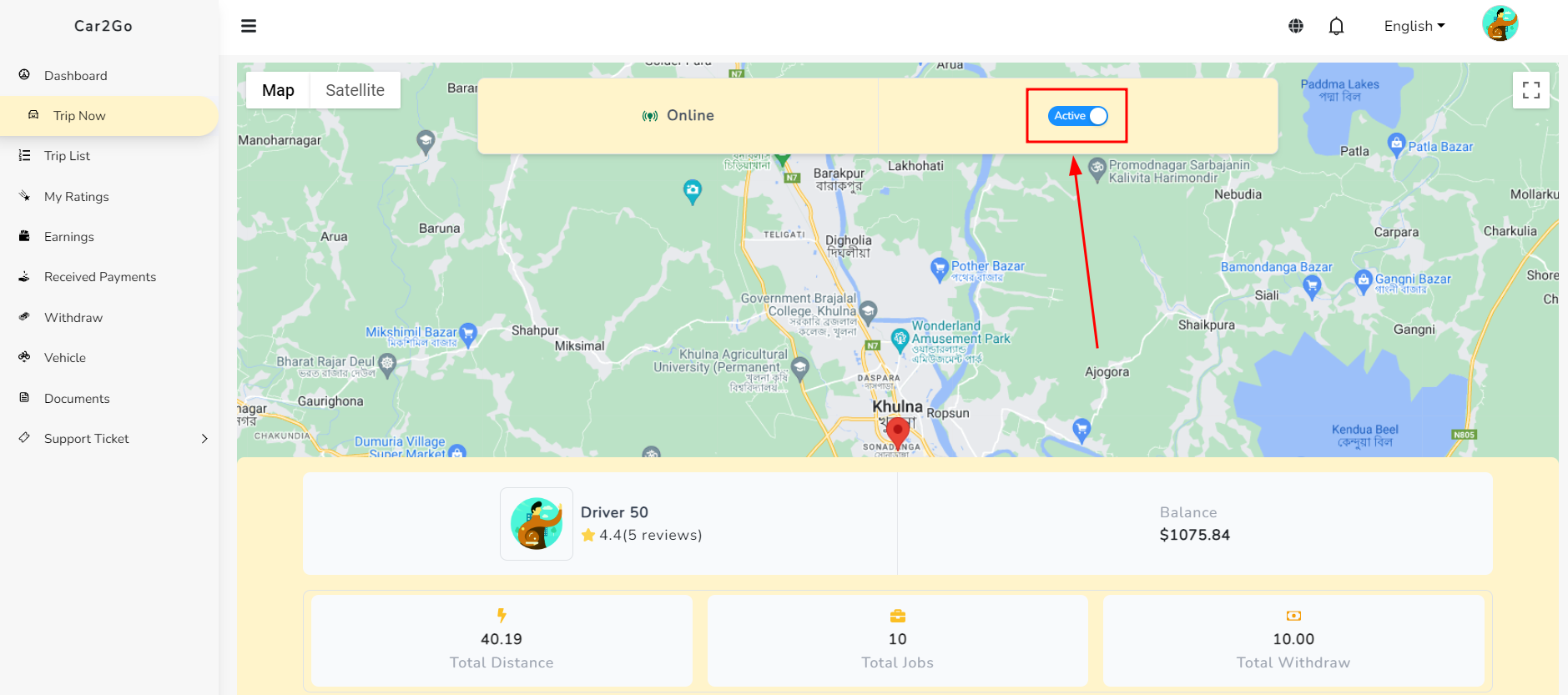The height and width of the screenshot is (695, 1568).
Task: Click the Driver 50 name
Action: 614,512
